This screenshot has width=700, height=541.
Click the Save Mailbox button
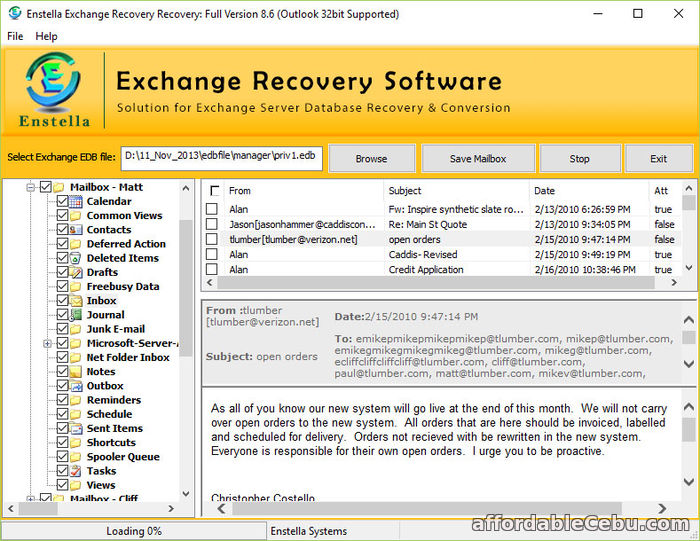[478, 158]
